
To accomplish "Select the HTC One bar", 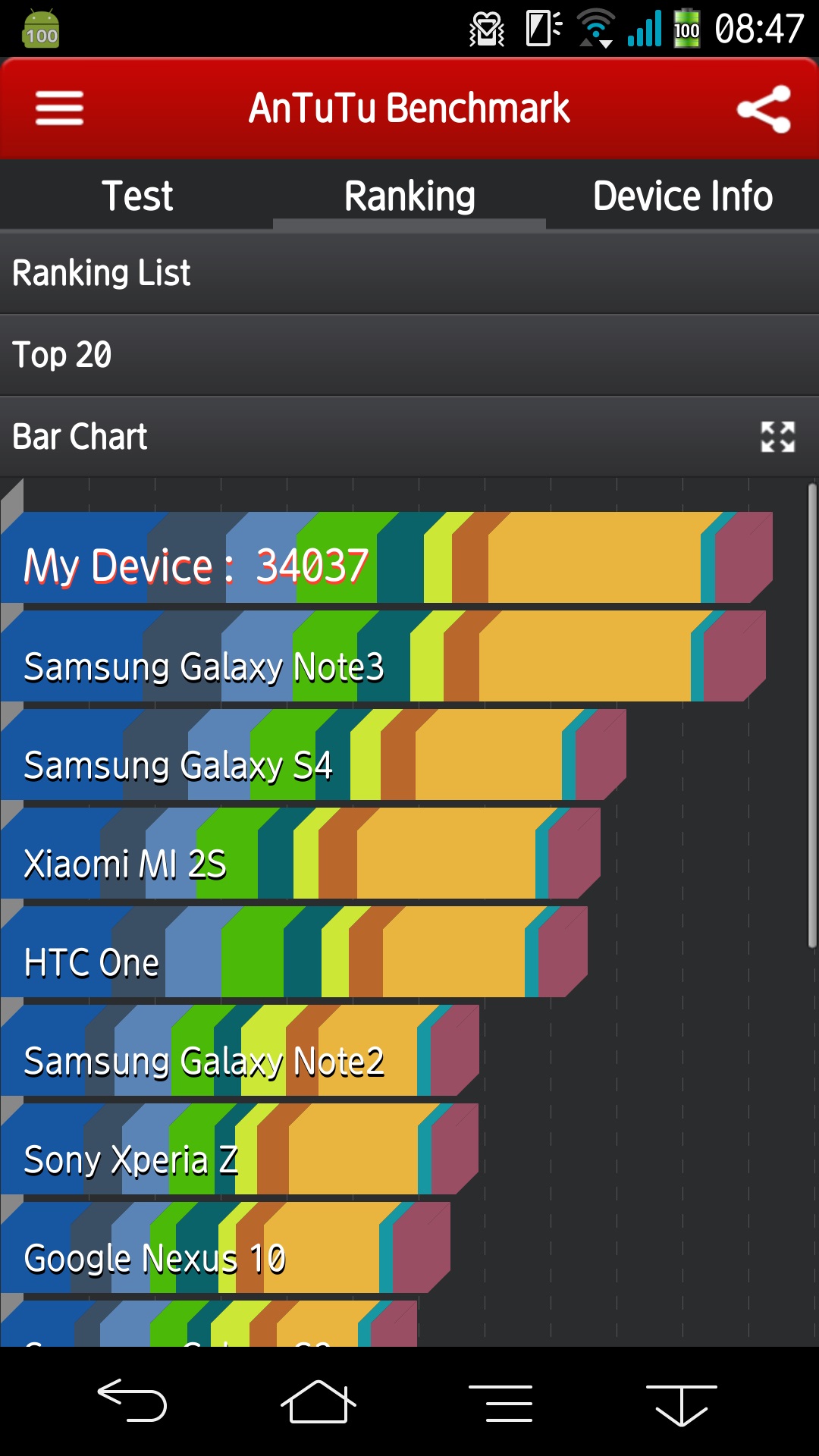I will (294, 952).
